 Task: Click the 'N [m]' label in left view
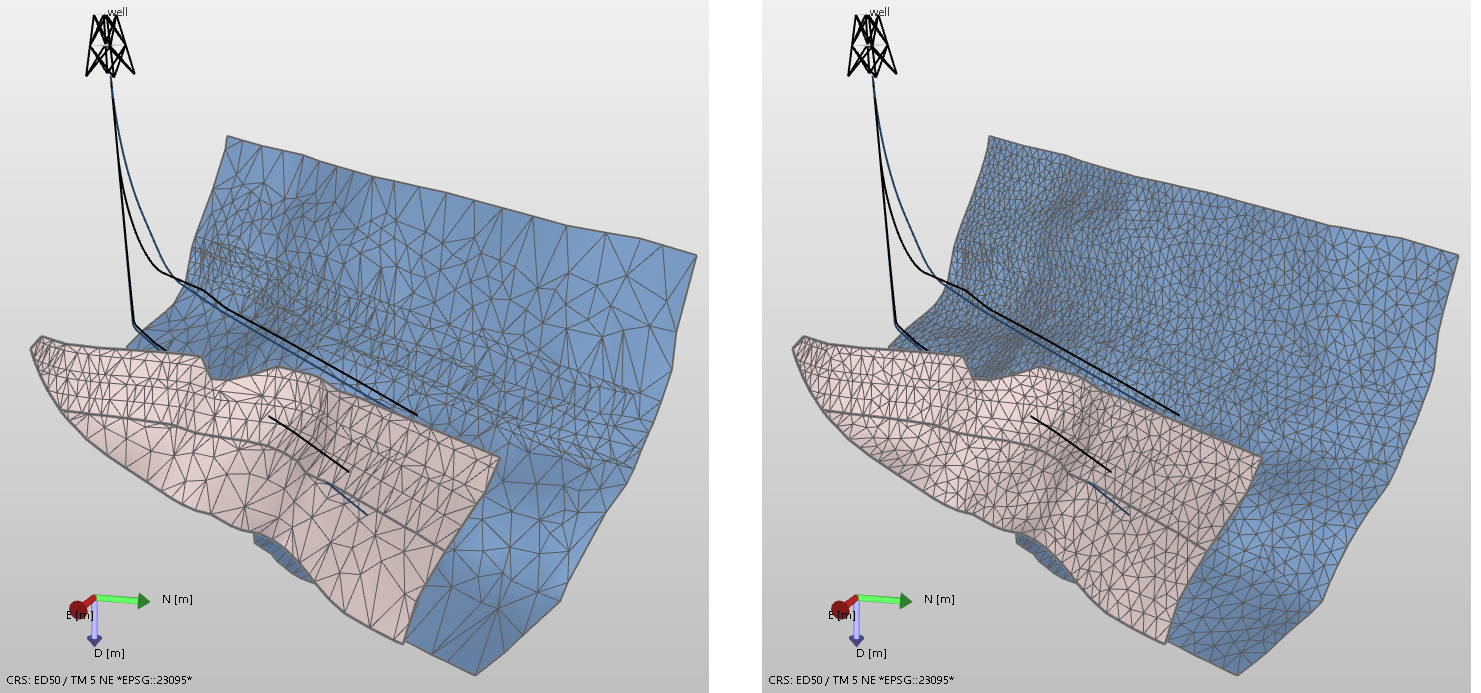pyautogui.click(x=177, y=600)
